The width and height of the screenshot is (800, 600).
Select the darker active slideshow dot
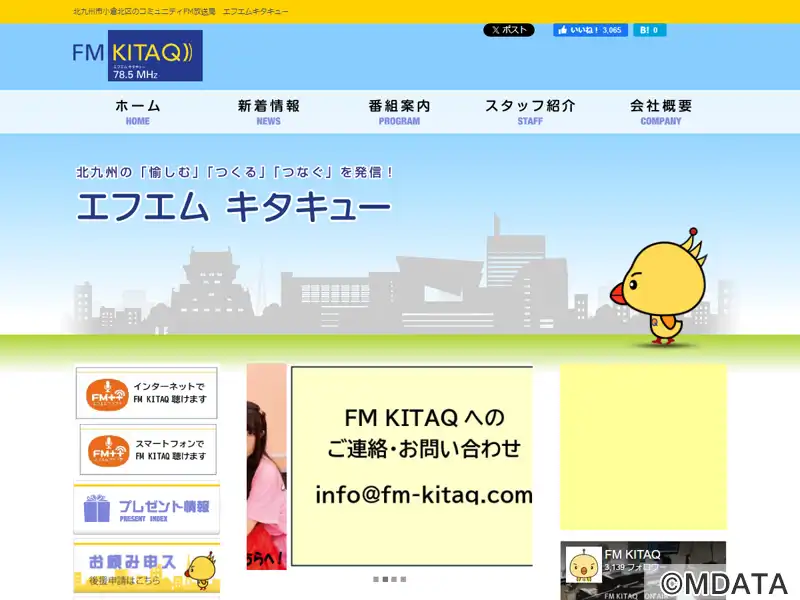point(385,579)
